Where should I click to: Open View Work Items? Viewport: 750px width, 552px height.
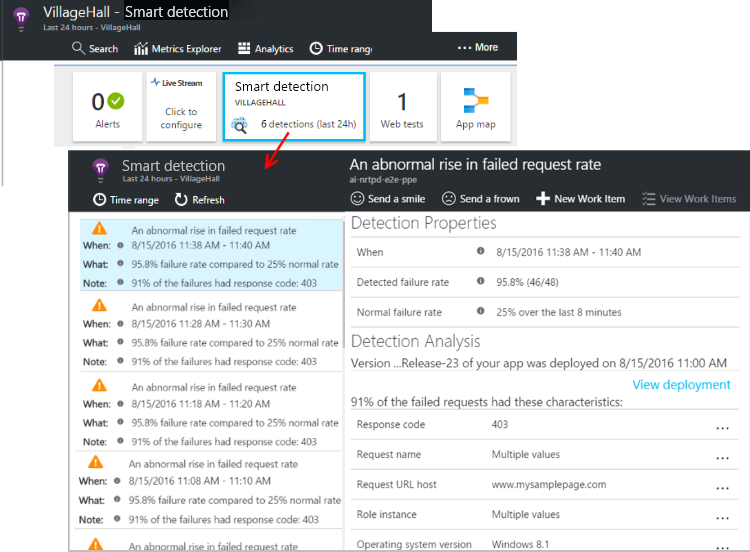[x=689, y=199]
